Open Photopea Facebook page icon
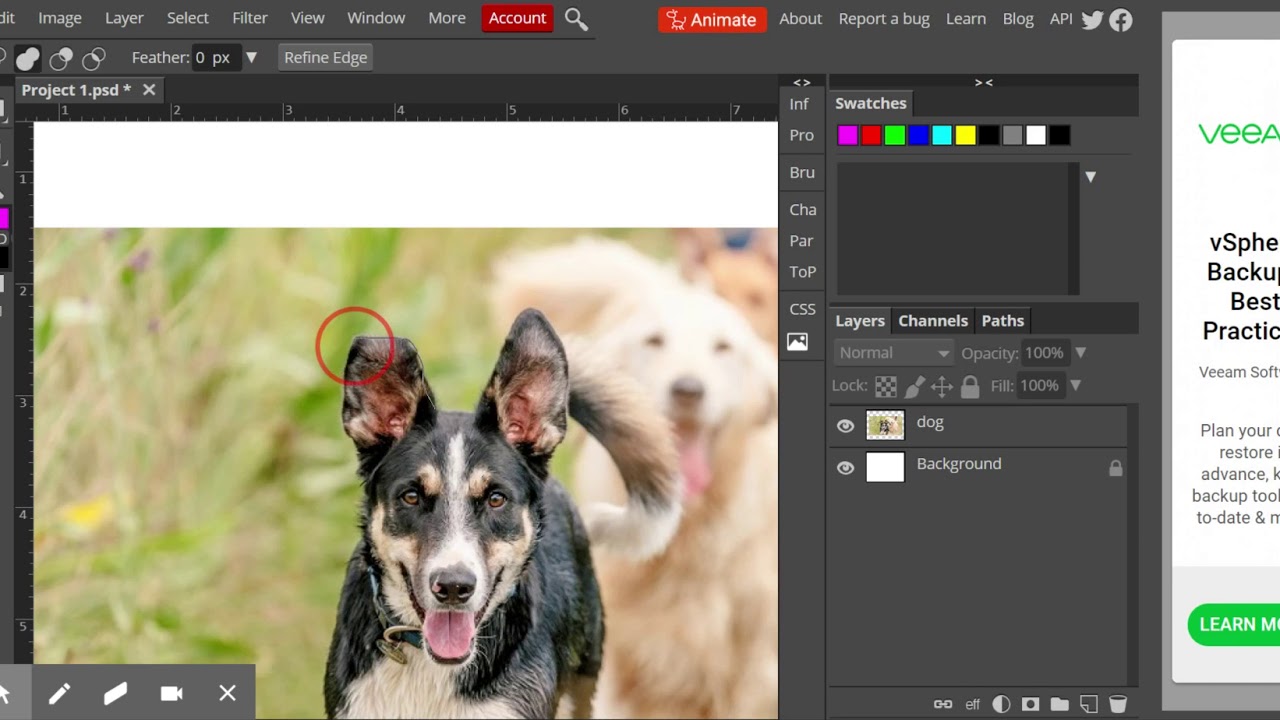The height and width of the screenshot is (720, 1280). tap(1121, 19)
